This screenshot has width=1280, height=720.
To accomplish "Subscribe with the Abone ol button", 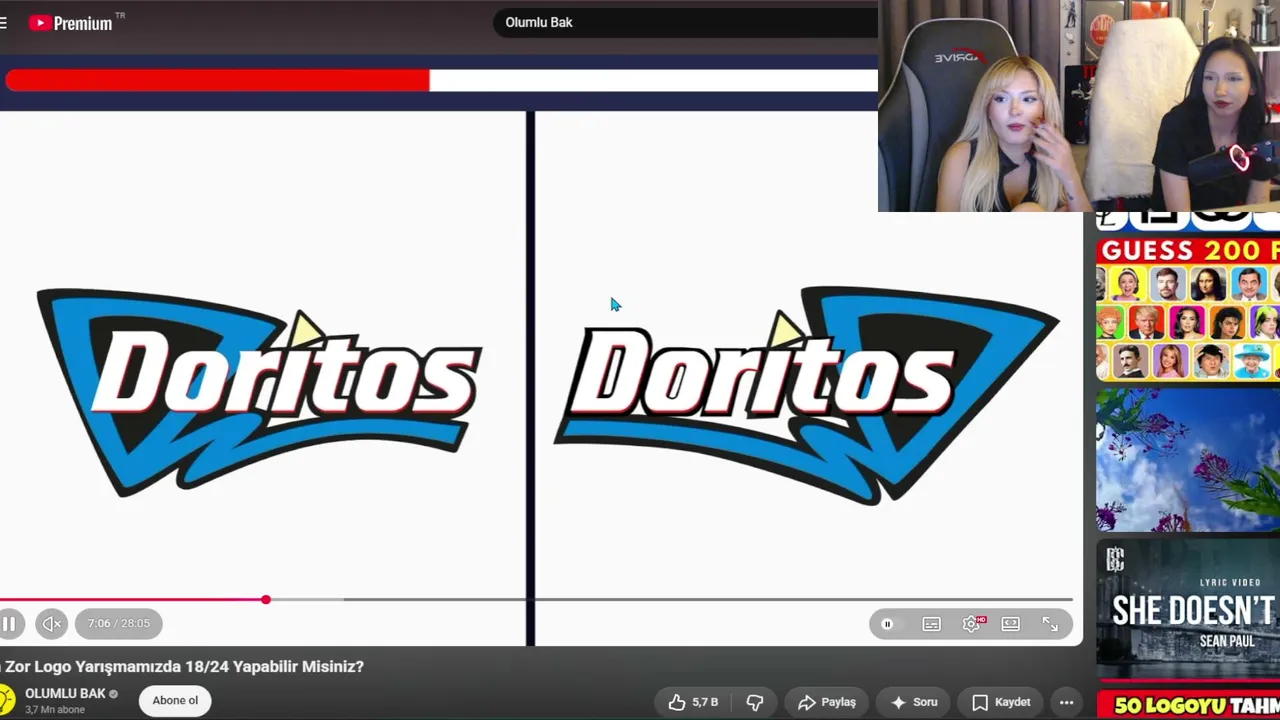I will (175, 701).
